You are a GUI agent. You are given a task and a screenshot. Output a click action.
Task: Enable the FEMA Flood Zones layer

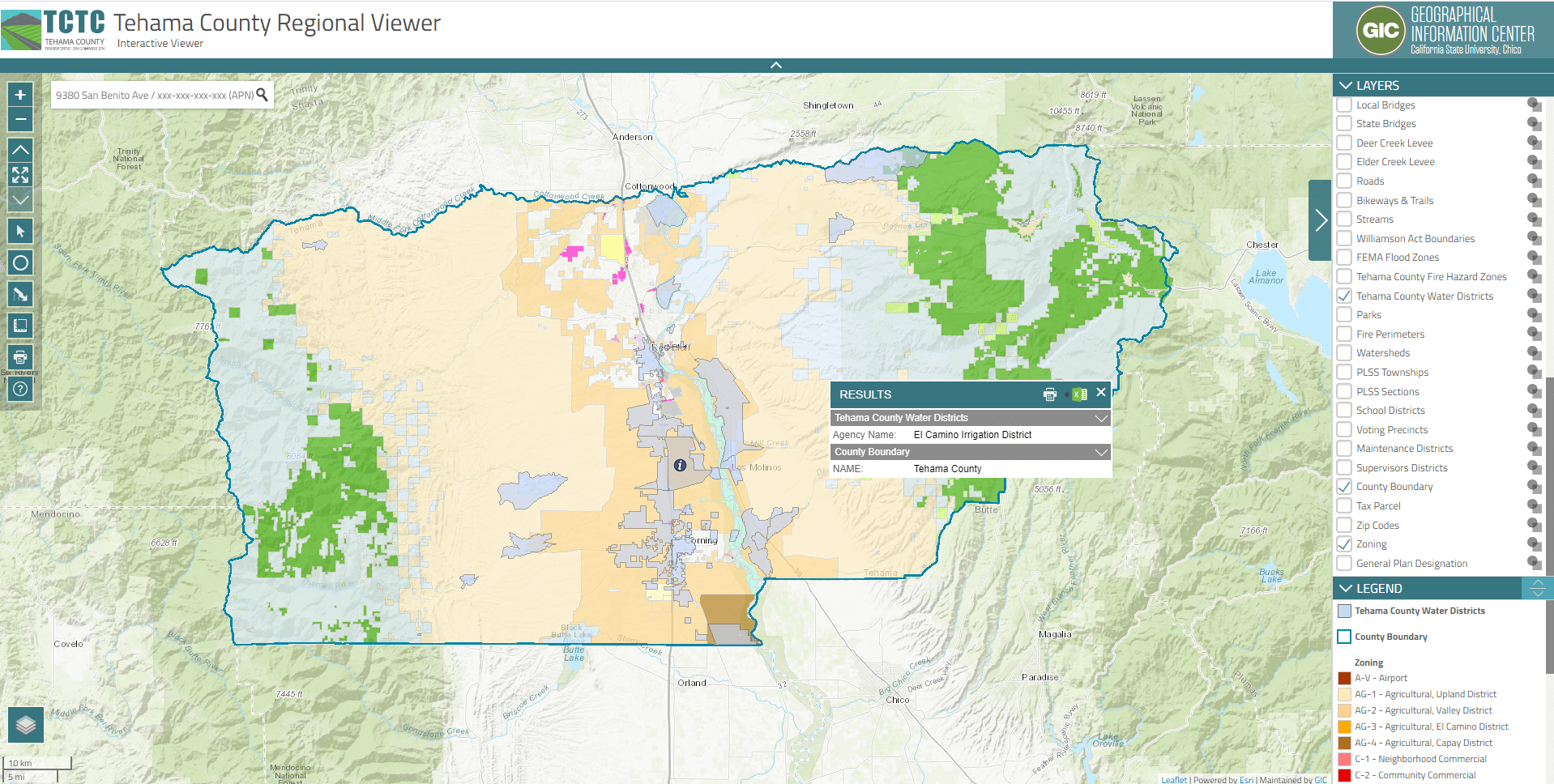tap(1344, 257)
